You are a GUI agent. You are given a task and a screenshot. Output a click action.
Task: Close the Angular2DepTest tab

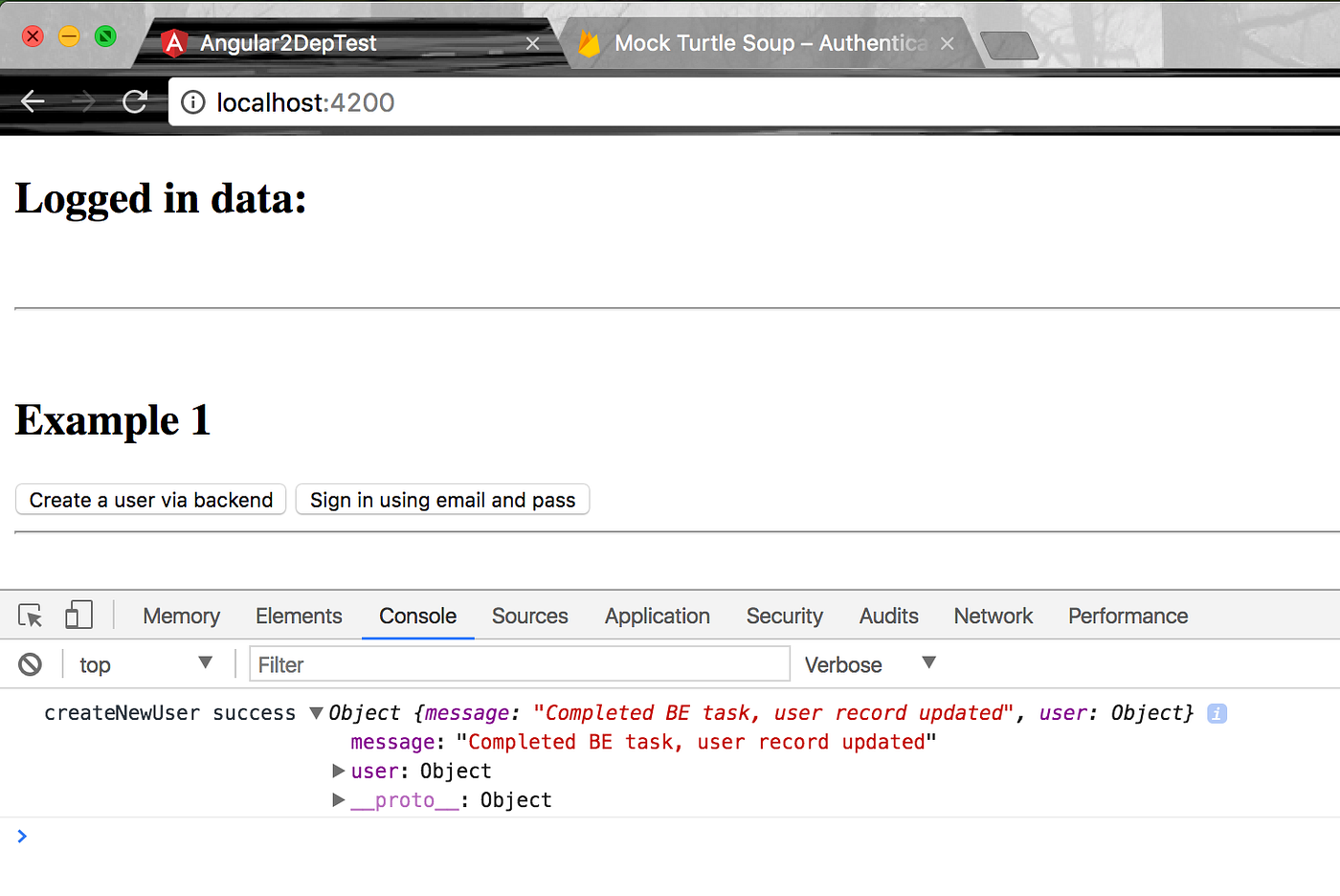(533, 43)
